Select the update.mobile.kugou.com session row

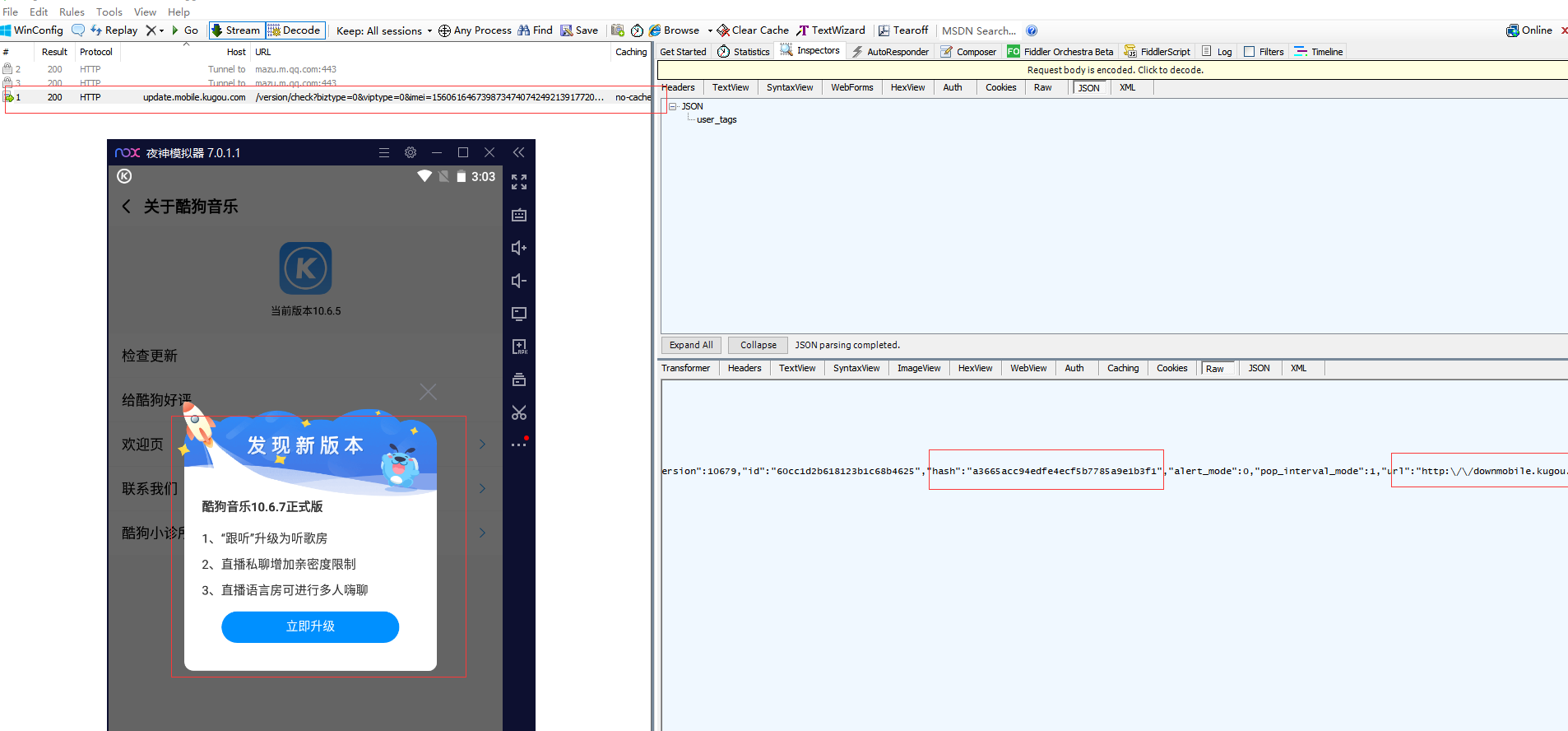tap(327, 97)
